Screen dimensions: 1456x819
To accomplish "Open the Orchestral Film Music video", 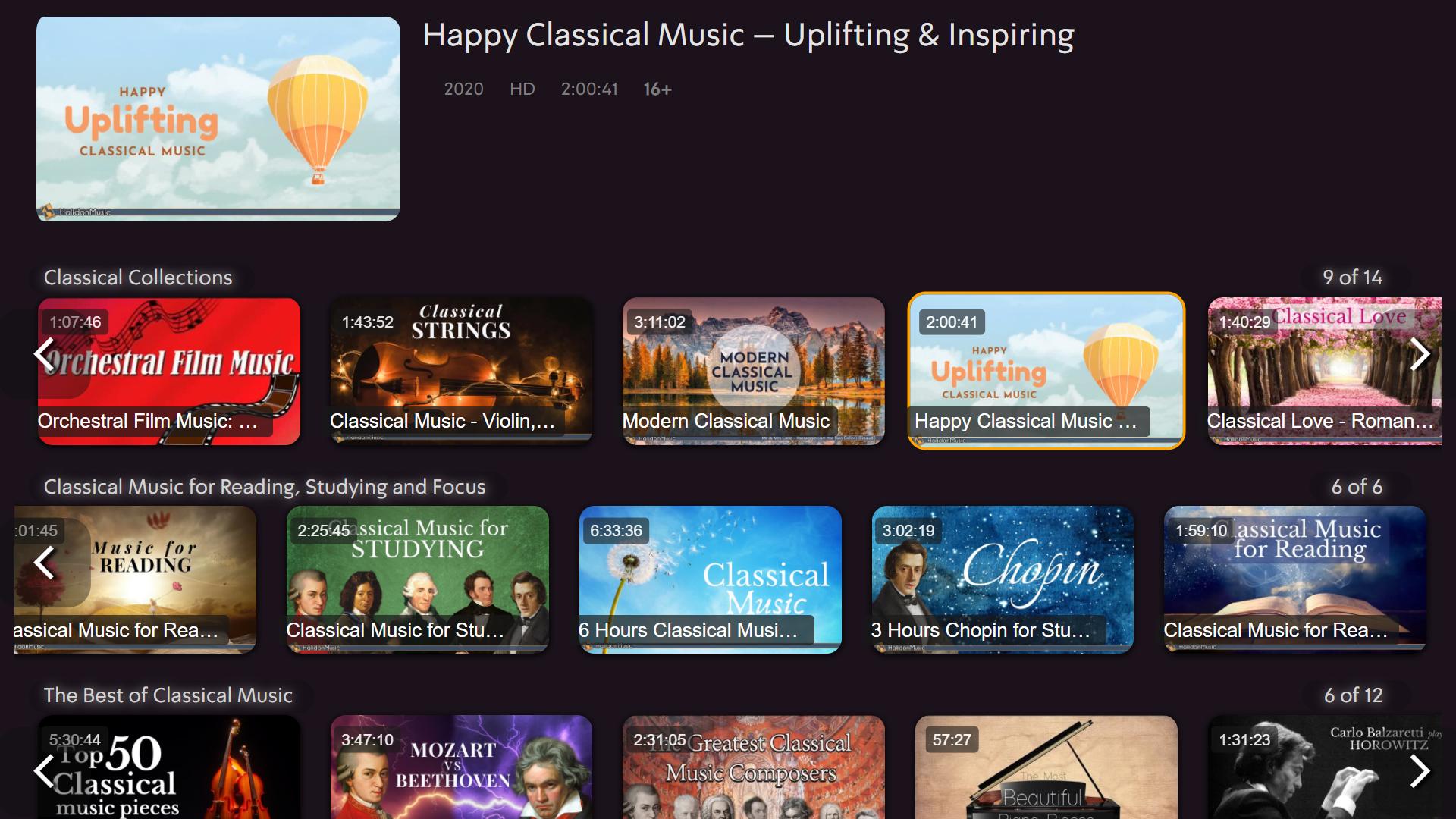I will [x=169, y=371].
